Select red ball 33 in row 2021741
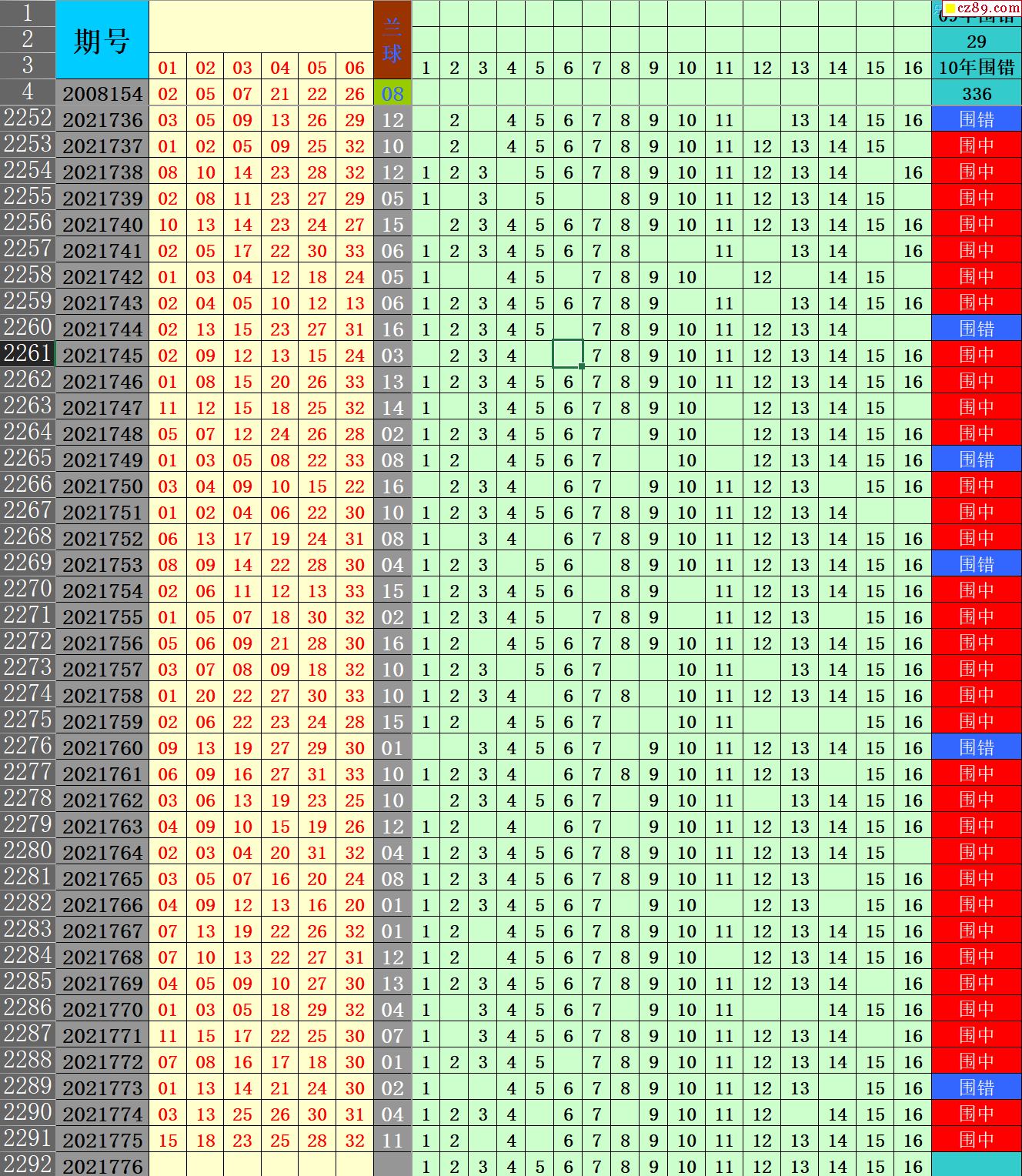1022x1176 pixels. coord(355,250)
